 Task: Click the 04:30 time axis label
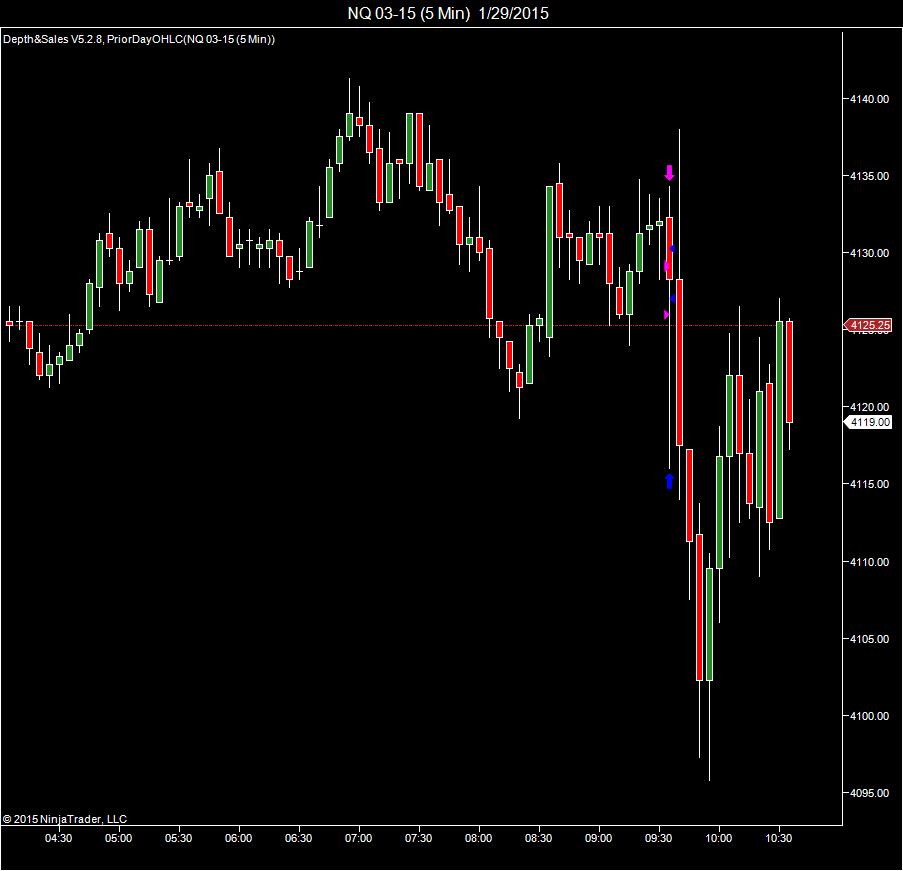pyautogui.click(x=58, y=838)
